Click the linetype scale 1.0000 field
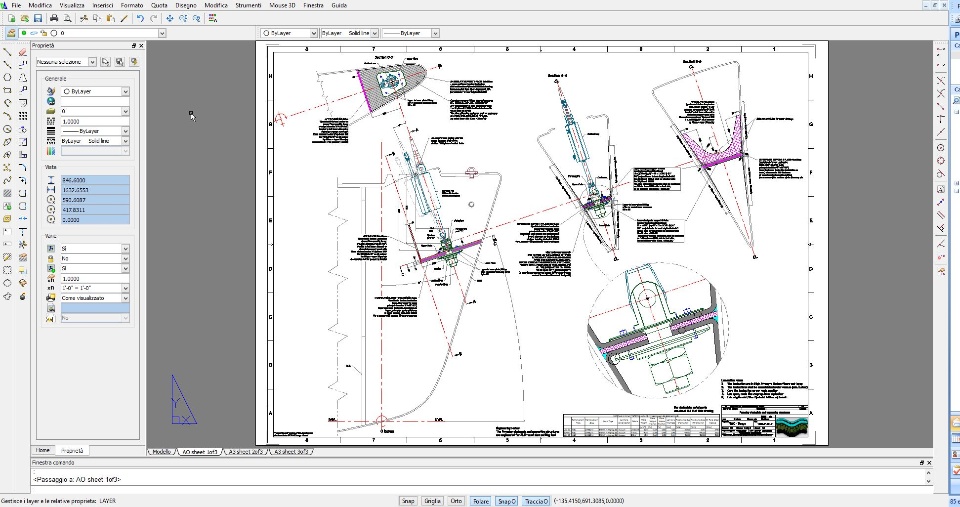The image size is (960, 507). (x=95, y=121)
